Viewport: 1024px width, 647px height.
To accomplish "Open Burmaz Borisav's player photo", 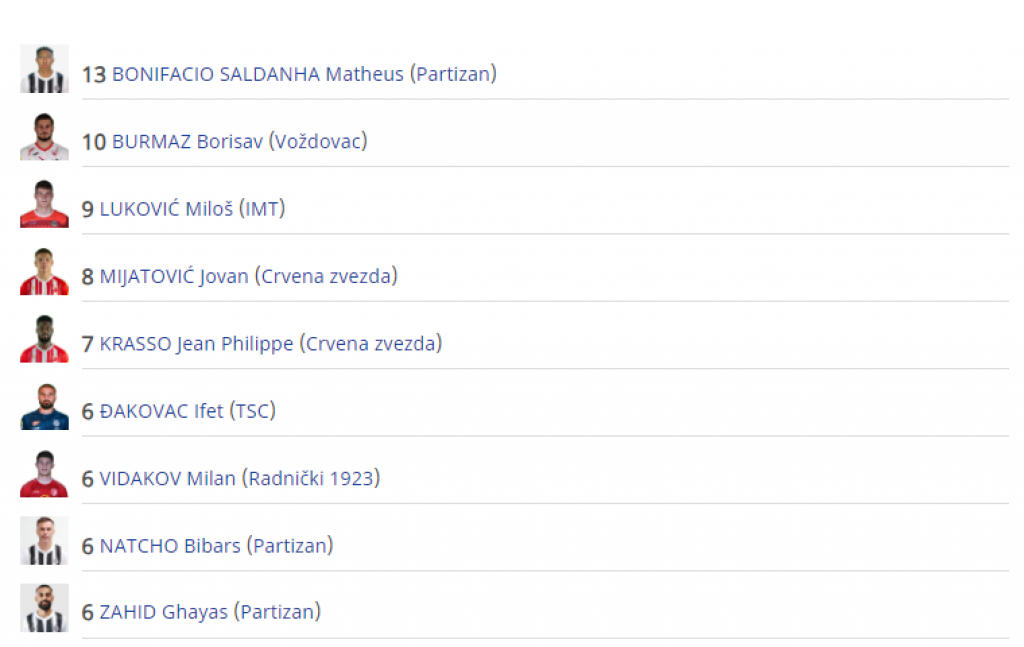I will coord(44,137).
